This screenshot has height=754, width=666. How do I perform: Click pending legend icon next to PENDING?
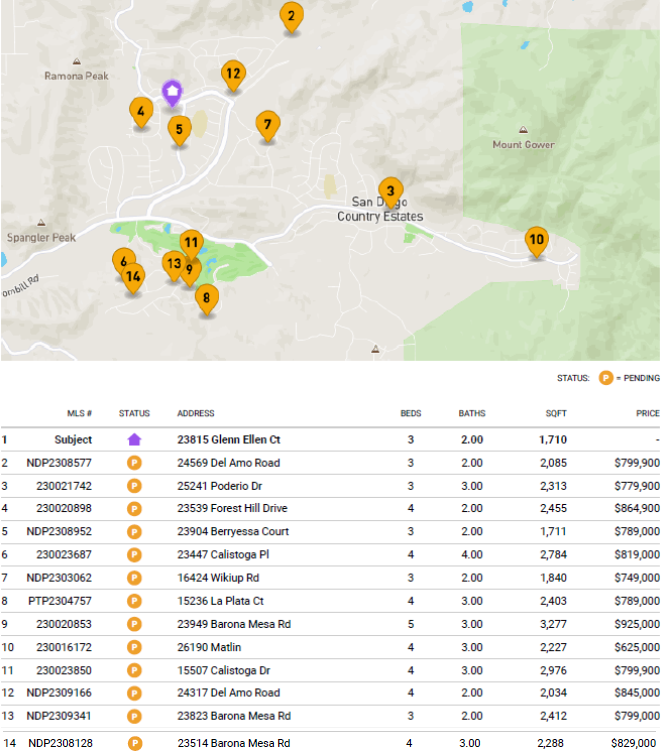click(606, 378)
